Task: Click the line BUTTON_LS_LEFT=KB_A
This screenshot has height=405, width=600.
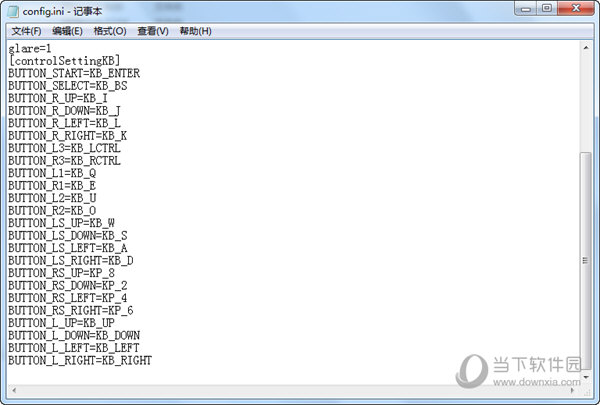Action: tap(68, 248)
